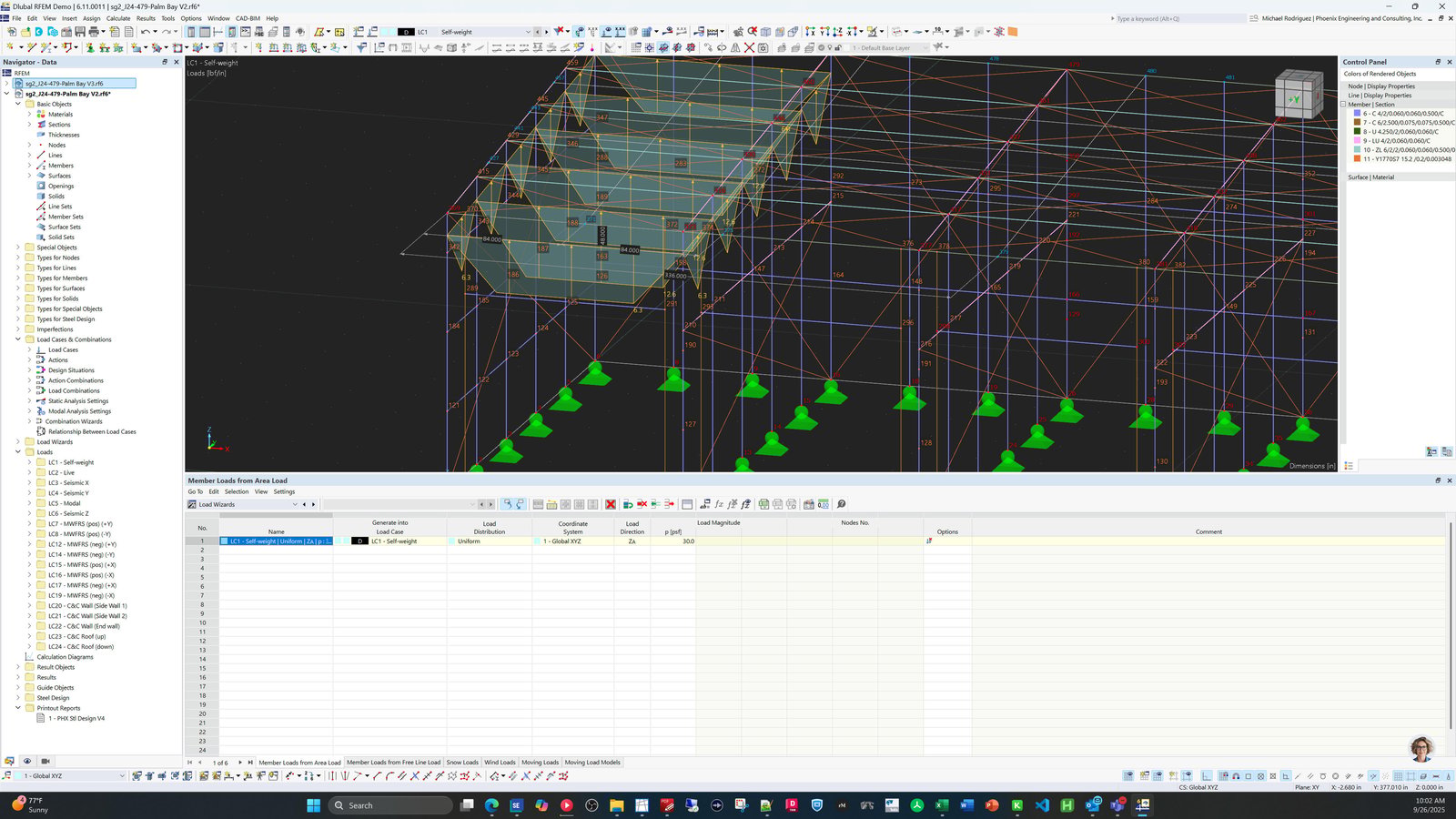
Task: Click the fx formula icon in table toolbar
Action: 719,504
